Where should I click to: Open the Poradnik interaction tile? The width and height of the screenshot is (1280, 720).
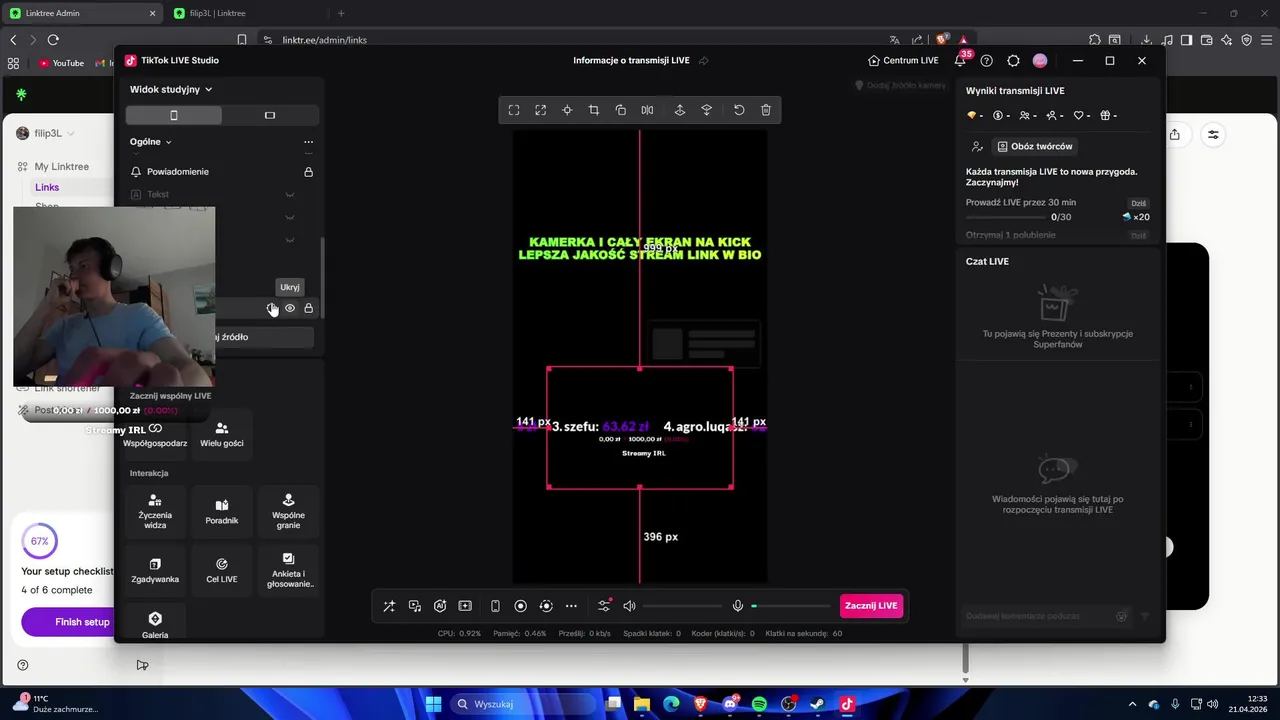(222, 511)
